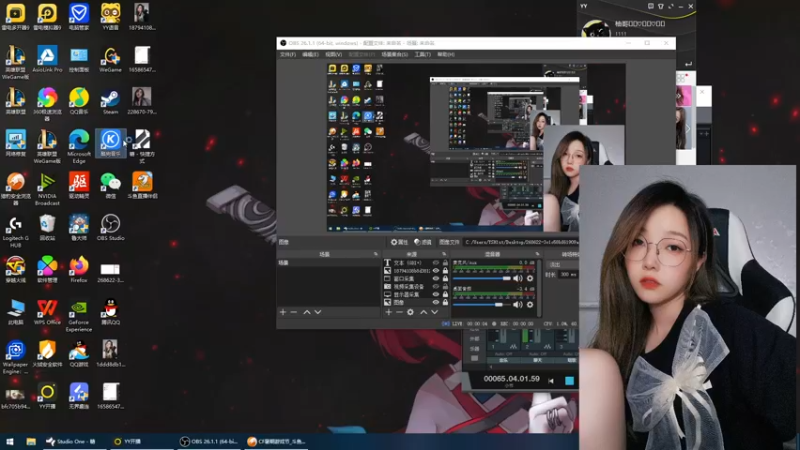
Task: Move scene up with the up arrow
Action: coord(307,312)
